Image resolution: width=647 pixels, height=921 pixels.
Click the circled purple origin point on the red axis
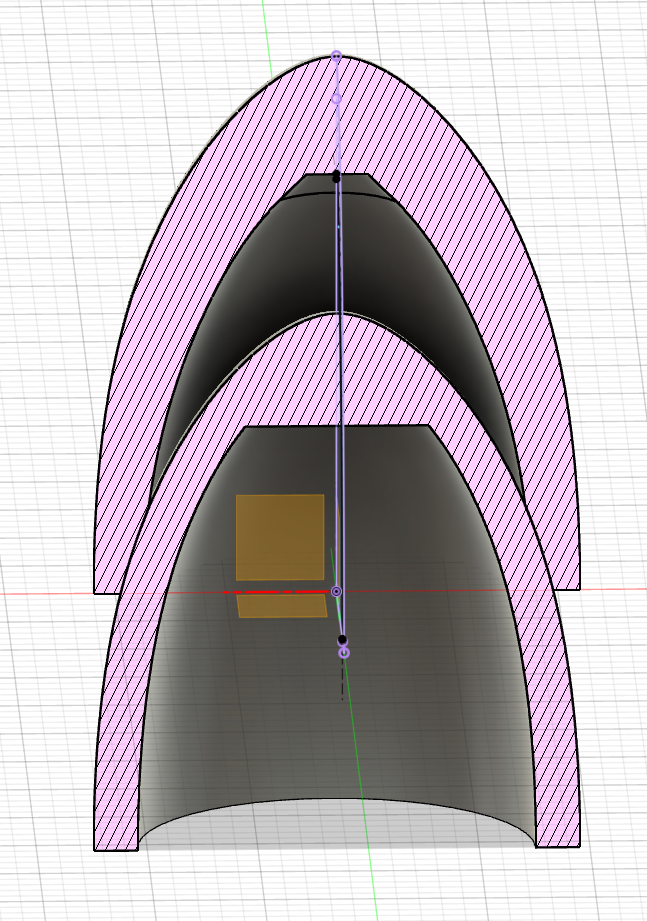[337, 592]
